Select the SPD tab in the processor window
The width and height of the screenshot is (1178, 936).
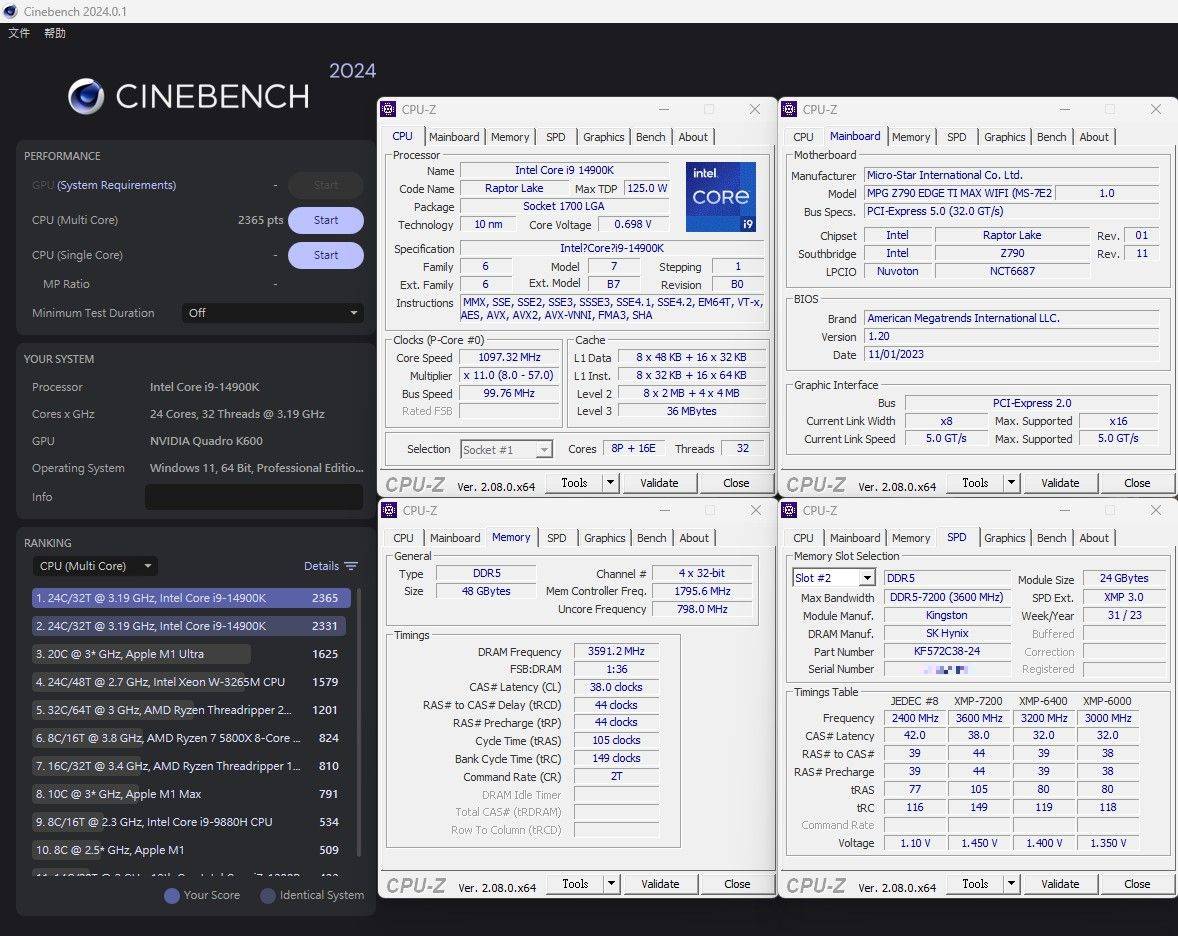(x=556, y=137)
